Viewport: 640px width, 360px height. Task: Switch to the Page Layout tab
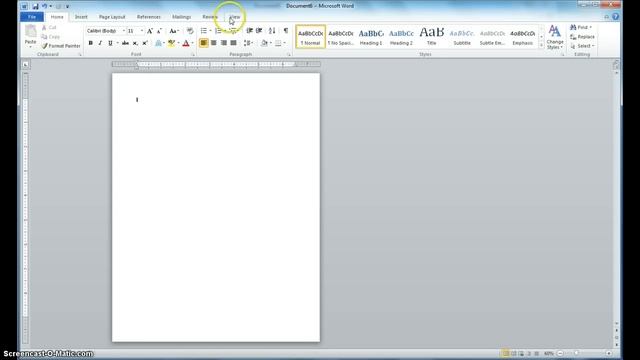(112, 17)
